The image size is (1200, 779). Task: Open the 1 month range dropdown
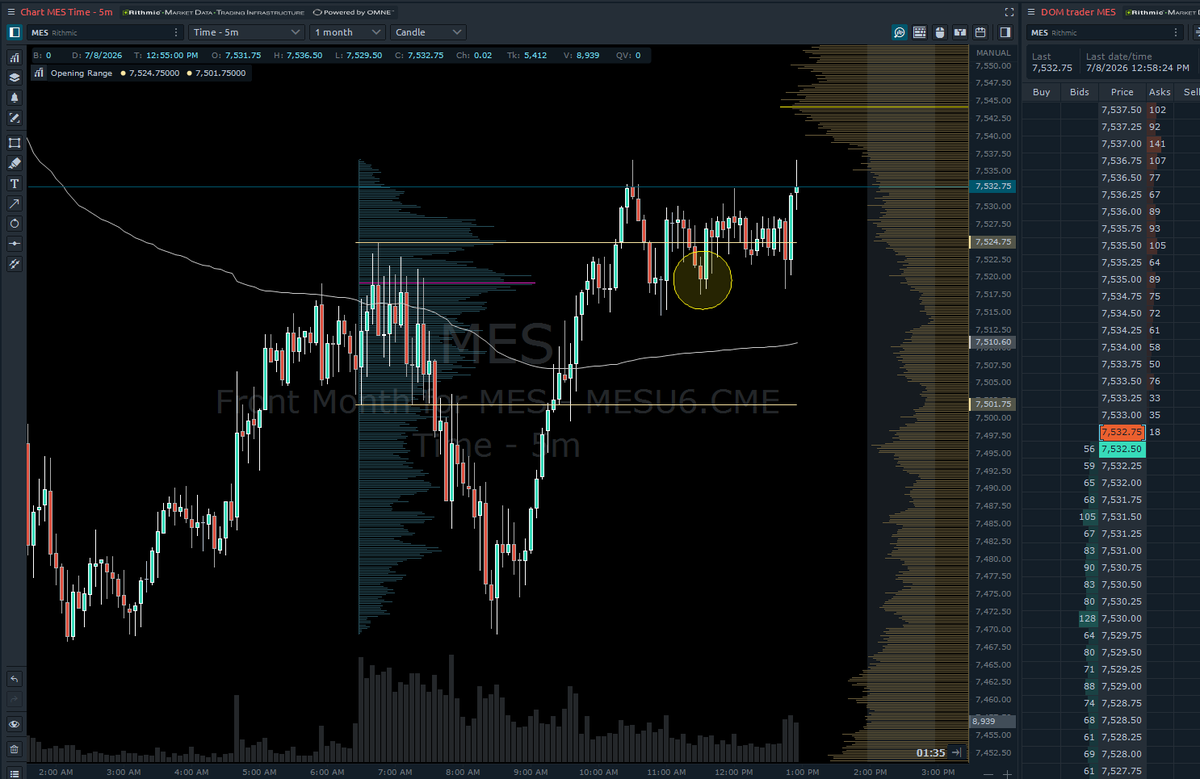pyautogui.click(x=346, y=32)
